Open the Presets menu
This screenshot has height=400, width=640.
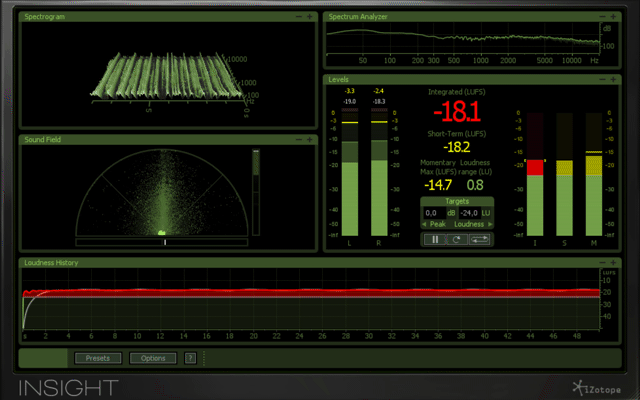pyautogui.click(x=98, y=358)
